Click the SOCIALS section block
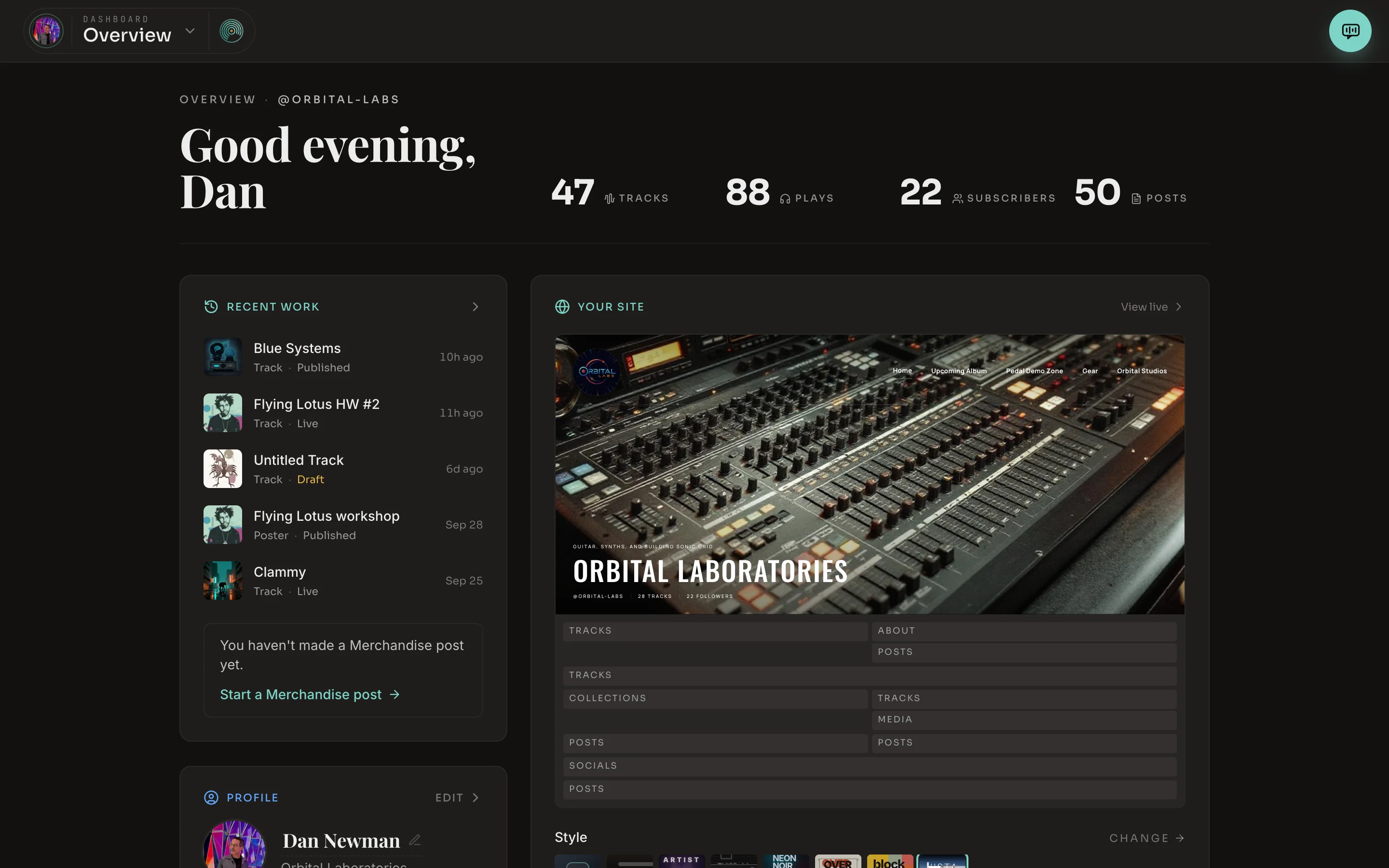1389x868 pixels. point(870,766)
